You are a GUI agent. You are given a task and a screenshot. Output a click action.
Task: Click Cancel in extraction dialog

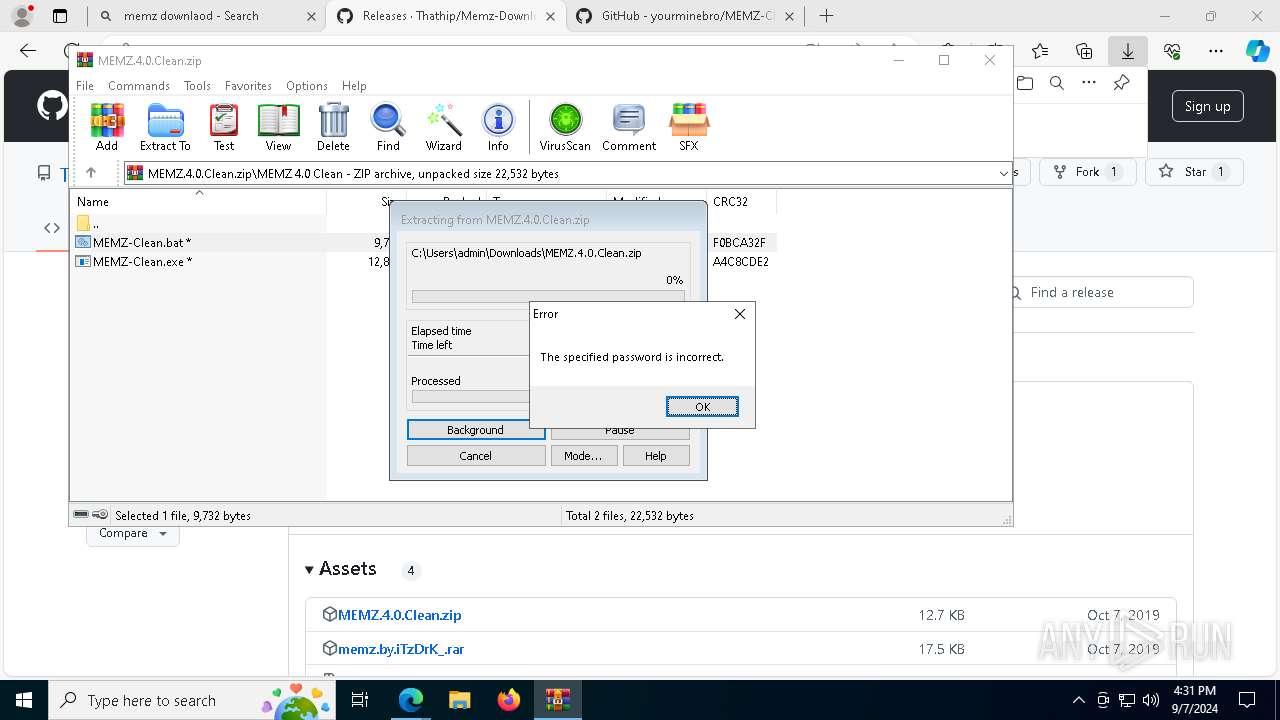[x=475, y=456]
